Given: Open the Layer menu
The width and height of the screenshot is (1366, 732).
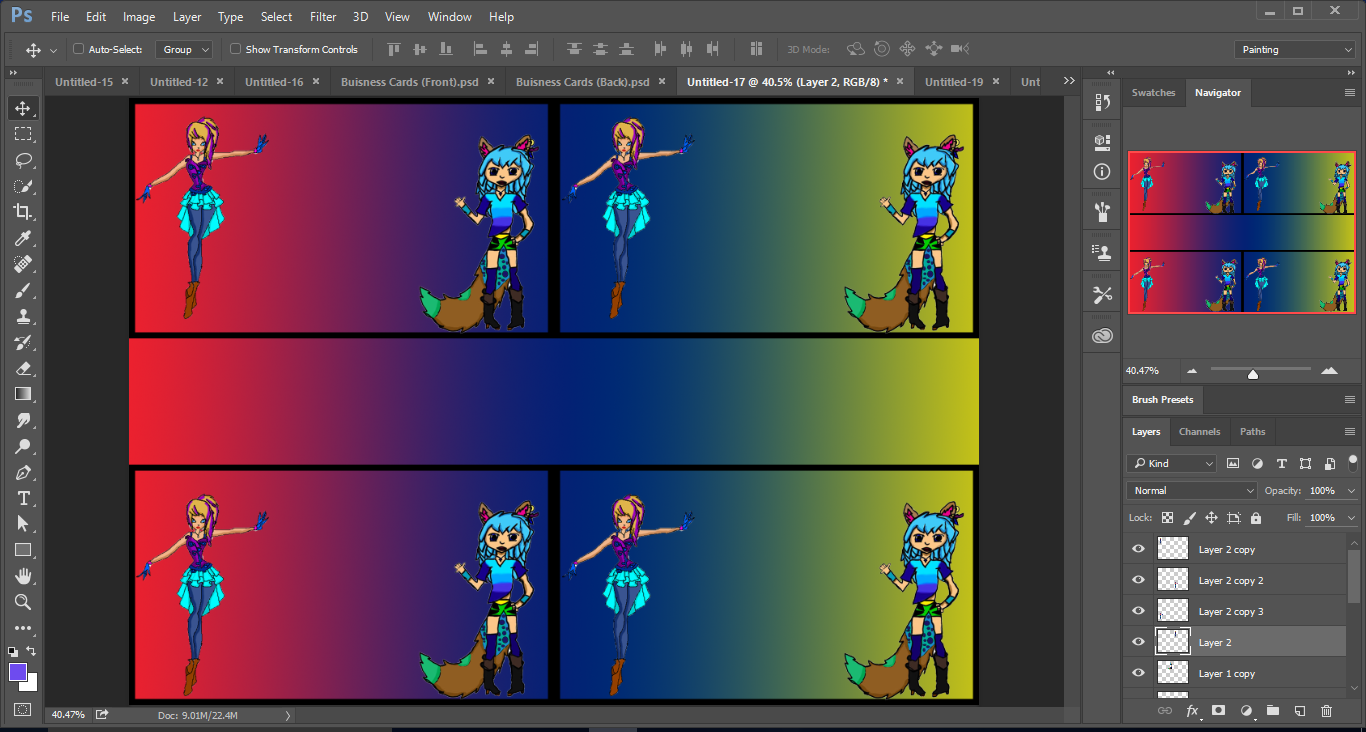Looking at the screenshot, I should coord(187,17).
